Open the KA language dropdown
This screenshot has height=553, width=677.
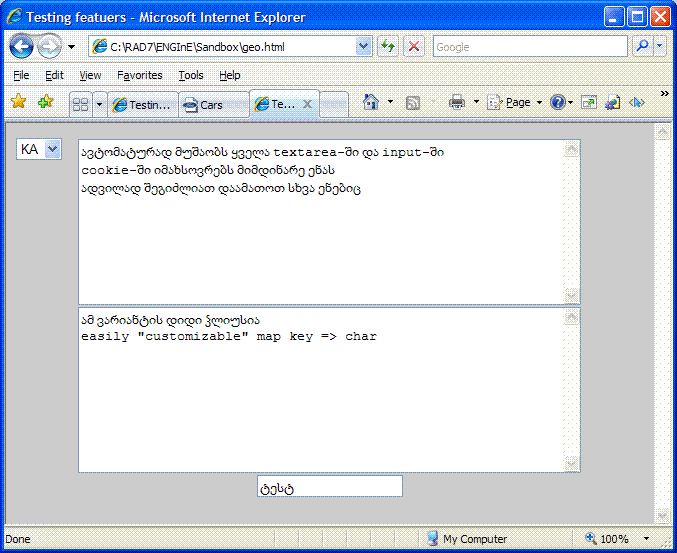[x=39, y=149]
